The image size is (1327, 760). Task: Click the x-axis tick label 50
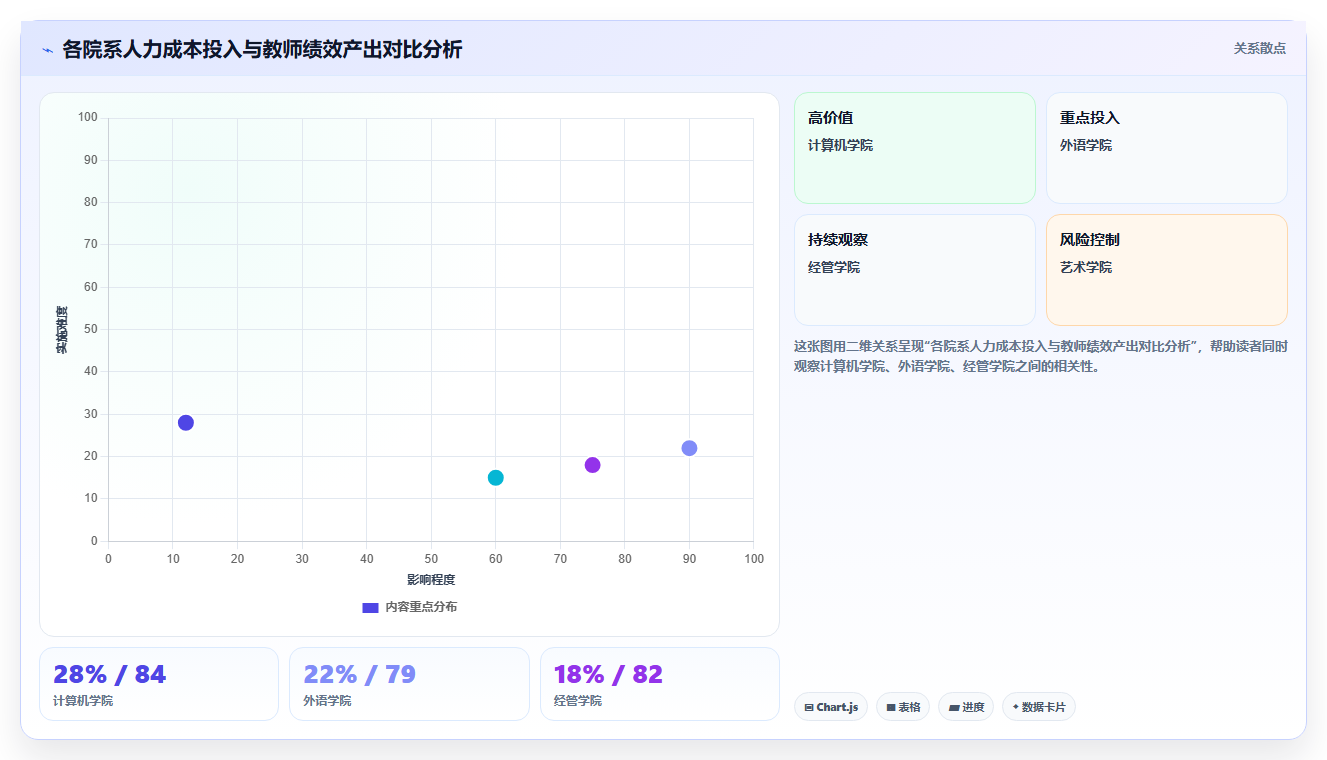pyautogui.click(x=431, y=558)
